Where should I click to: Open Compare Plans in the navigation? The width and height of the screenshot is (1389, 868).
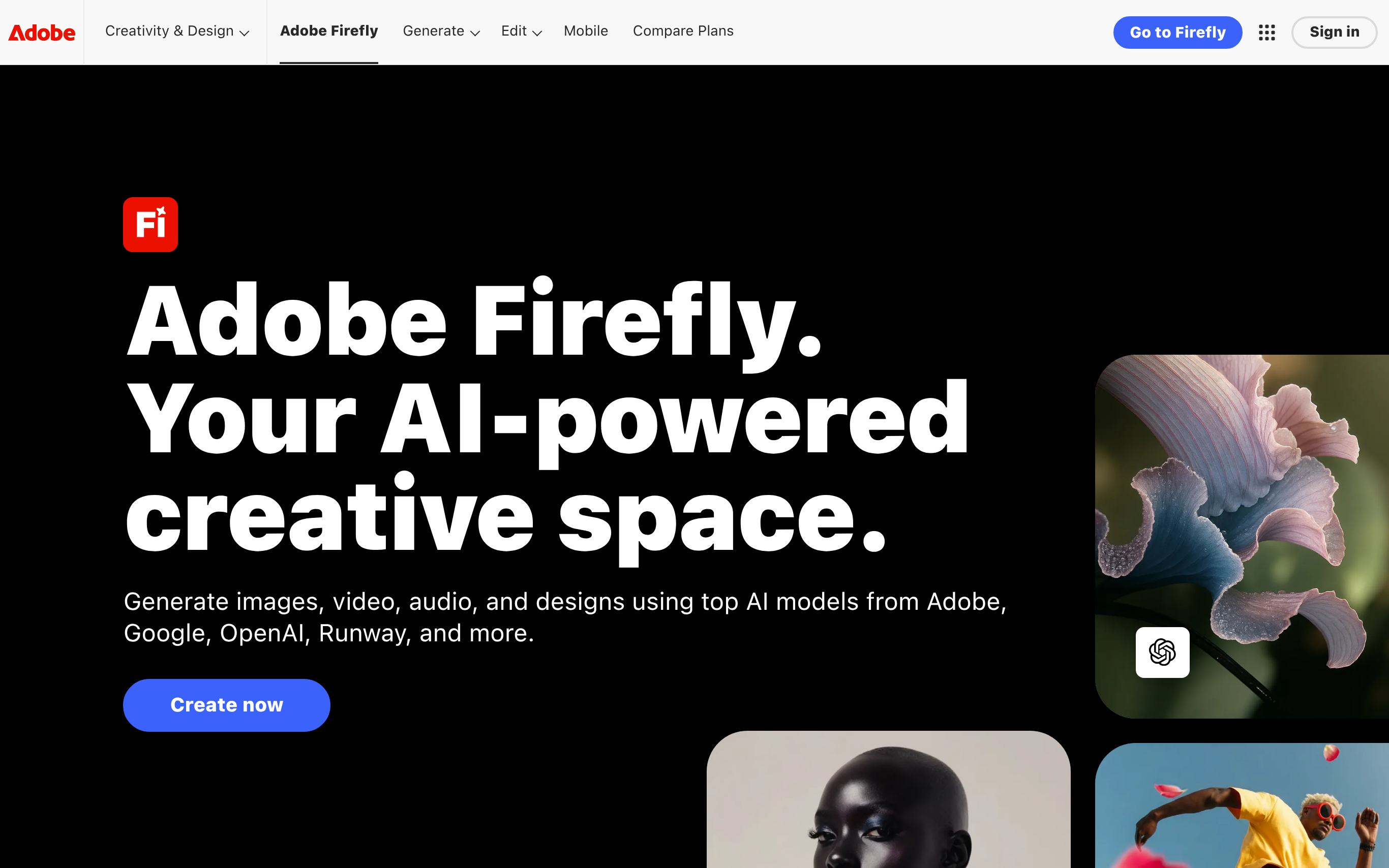click(x=683, y=31)
